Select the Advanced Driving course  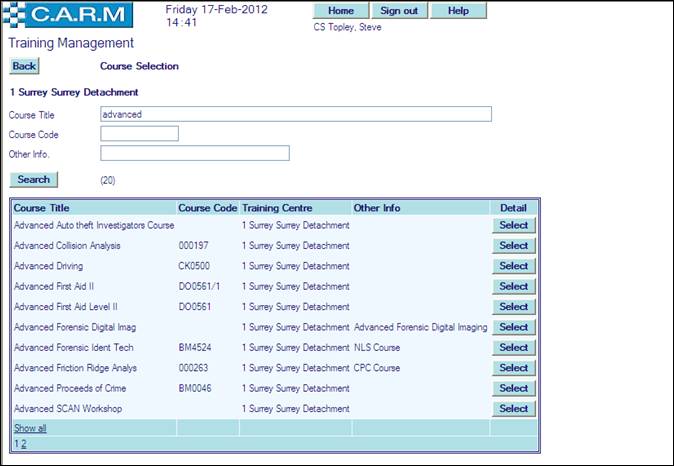pos(513,266)
